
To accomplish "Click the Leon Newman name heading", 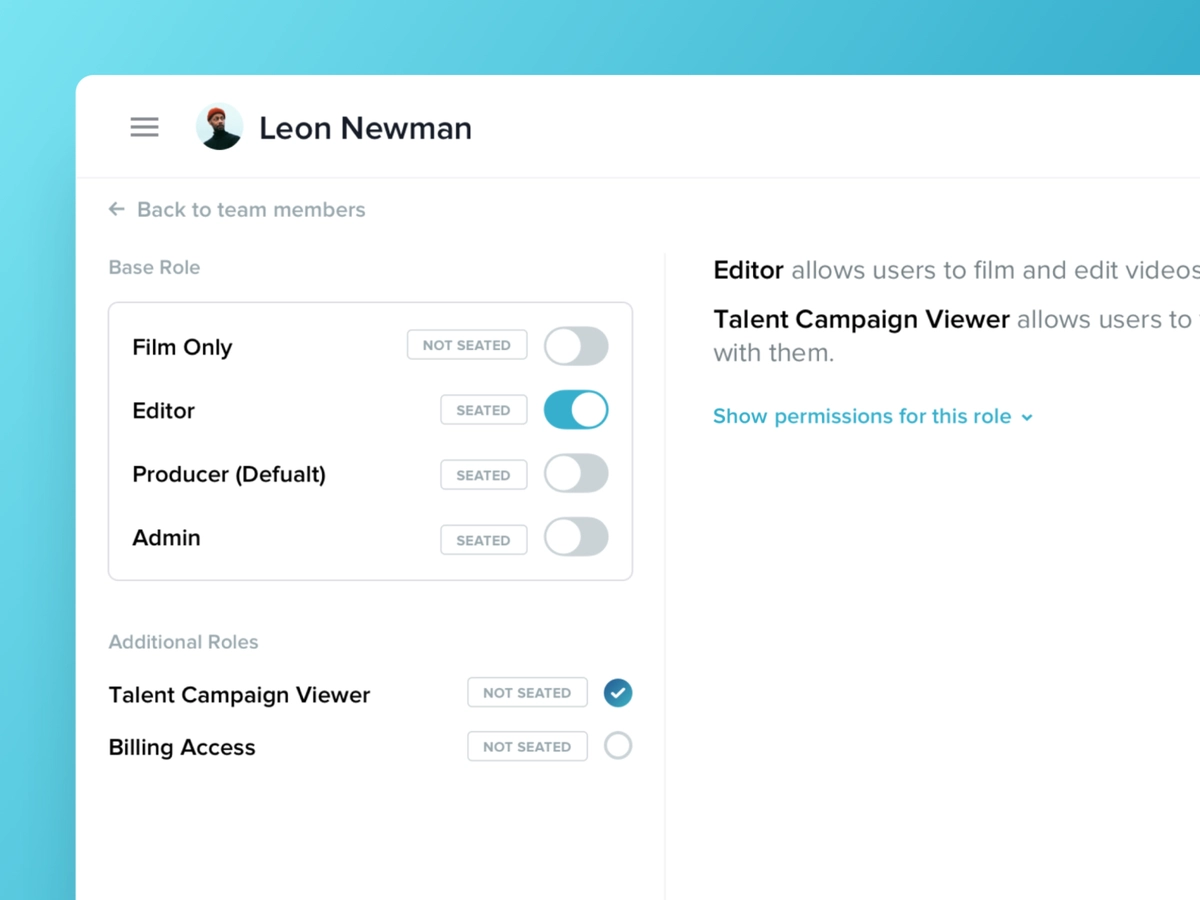I will coord(365,128).
